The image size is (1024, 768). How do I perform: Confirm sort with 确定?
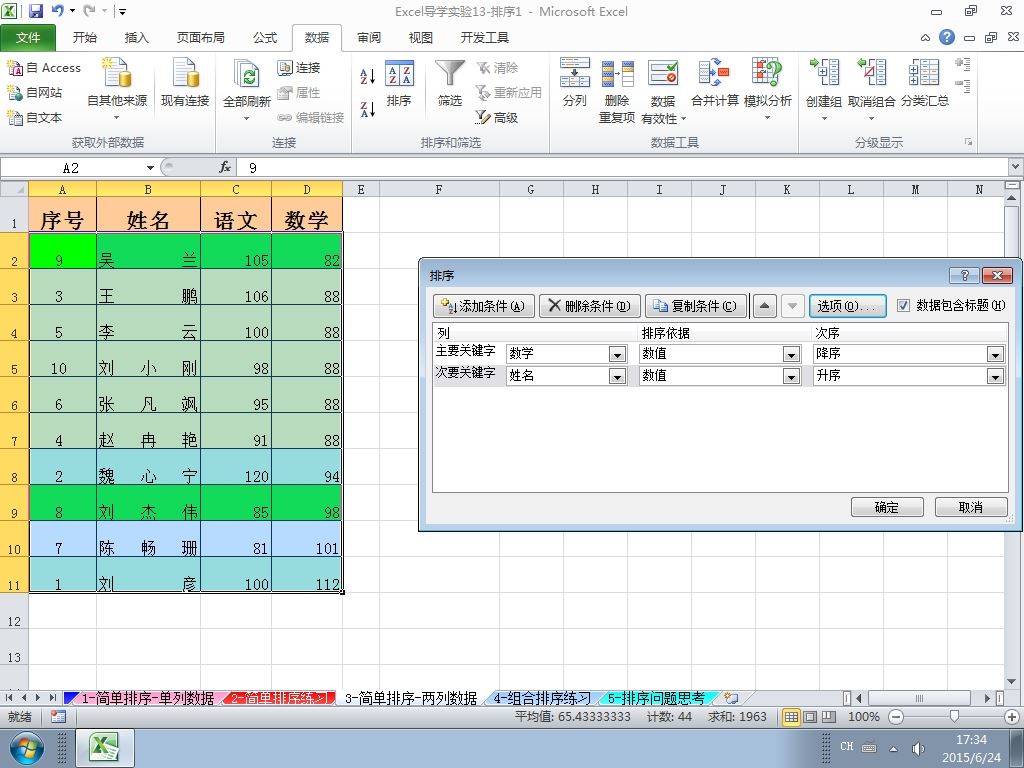(x=887, y=507)
